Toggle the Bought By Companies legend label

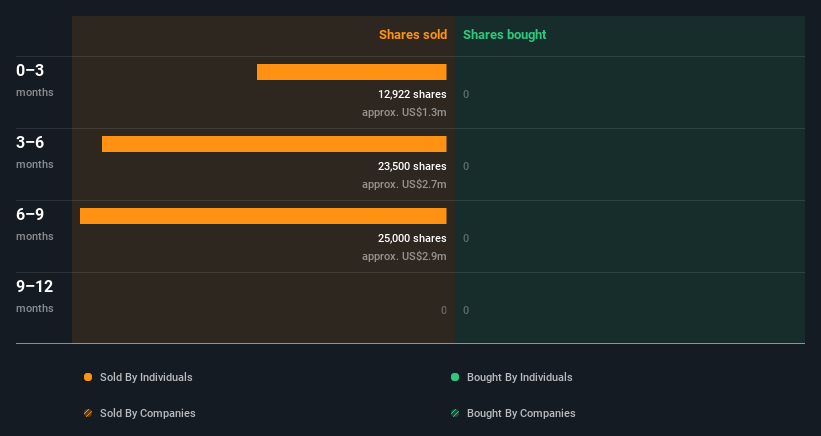[521, 413]
